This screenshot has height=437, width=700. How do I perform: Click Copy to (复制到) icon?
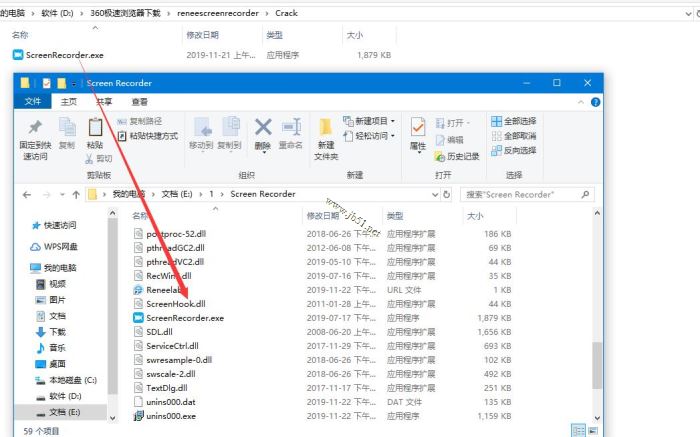(230, 127)
